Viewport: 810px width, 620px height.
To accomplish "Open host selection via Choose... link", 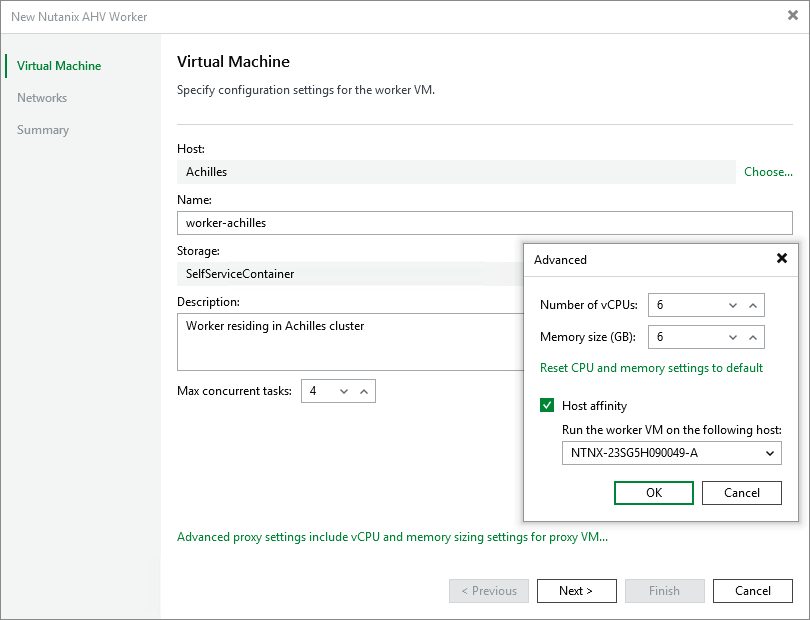I will 767,172.
